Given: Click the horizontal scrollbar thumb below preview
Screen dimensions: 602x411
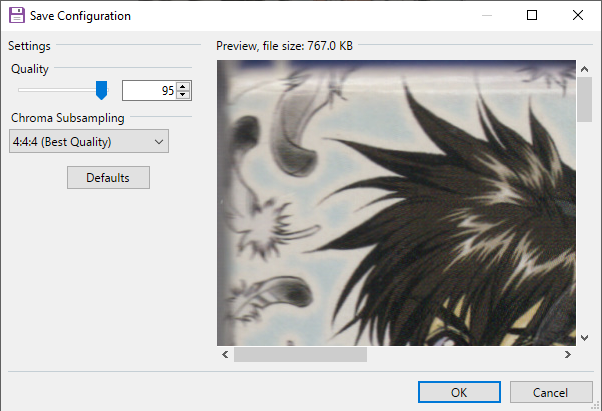Looking at the screenshot, I should tap(300, 354).
